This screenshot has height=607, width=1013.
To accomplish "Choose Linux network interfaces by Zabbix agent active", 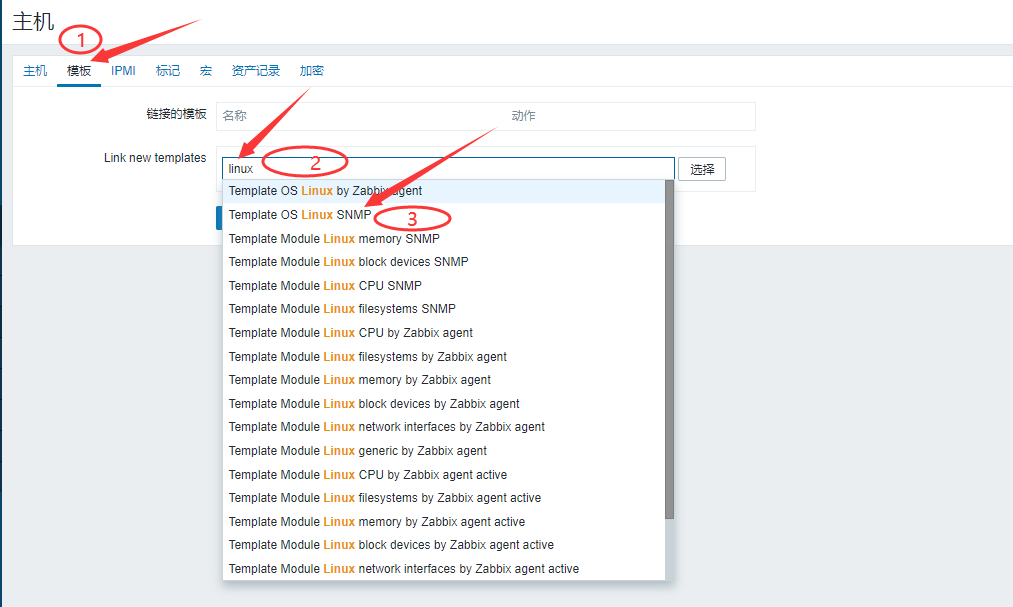I will (x=444, y=570).
